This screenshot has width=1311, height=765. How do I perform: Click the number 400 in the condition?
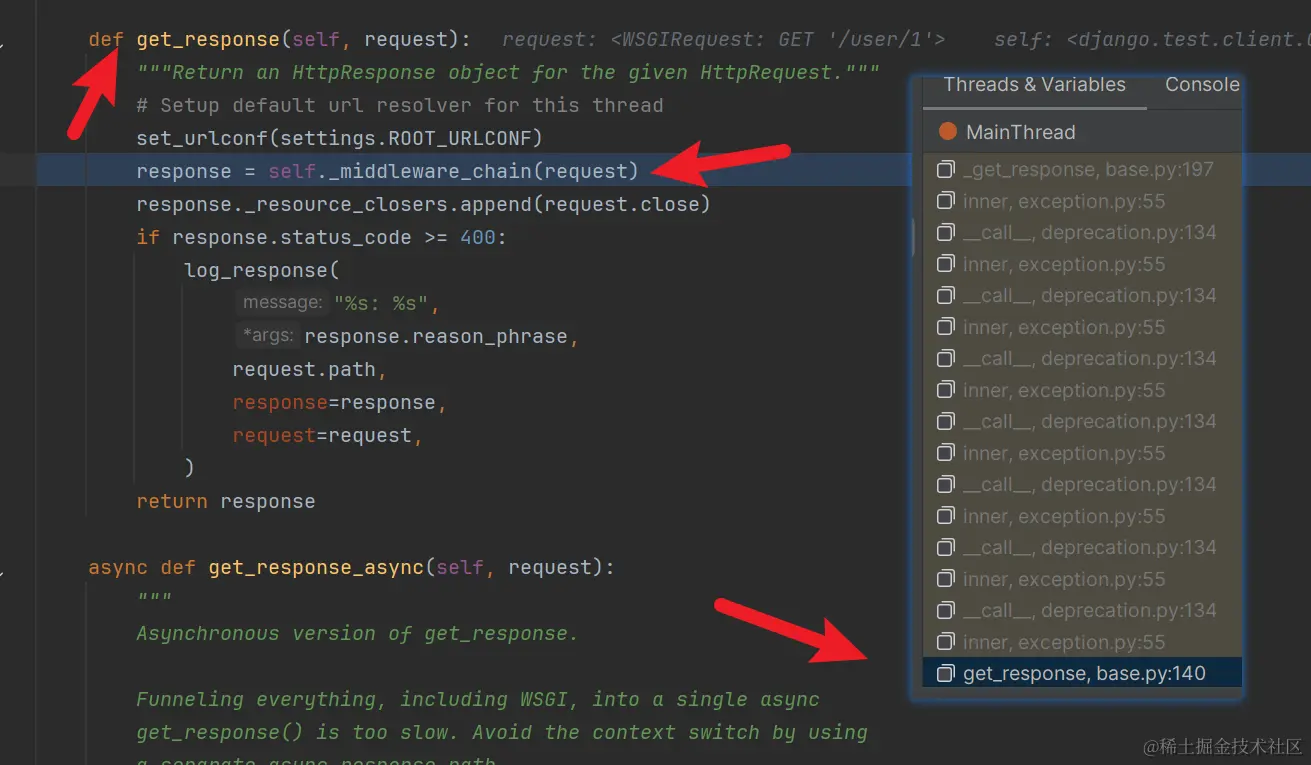click(478, 237)
